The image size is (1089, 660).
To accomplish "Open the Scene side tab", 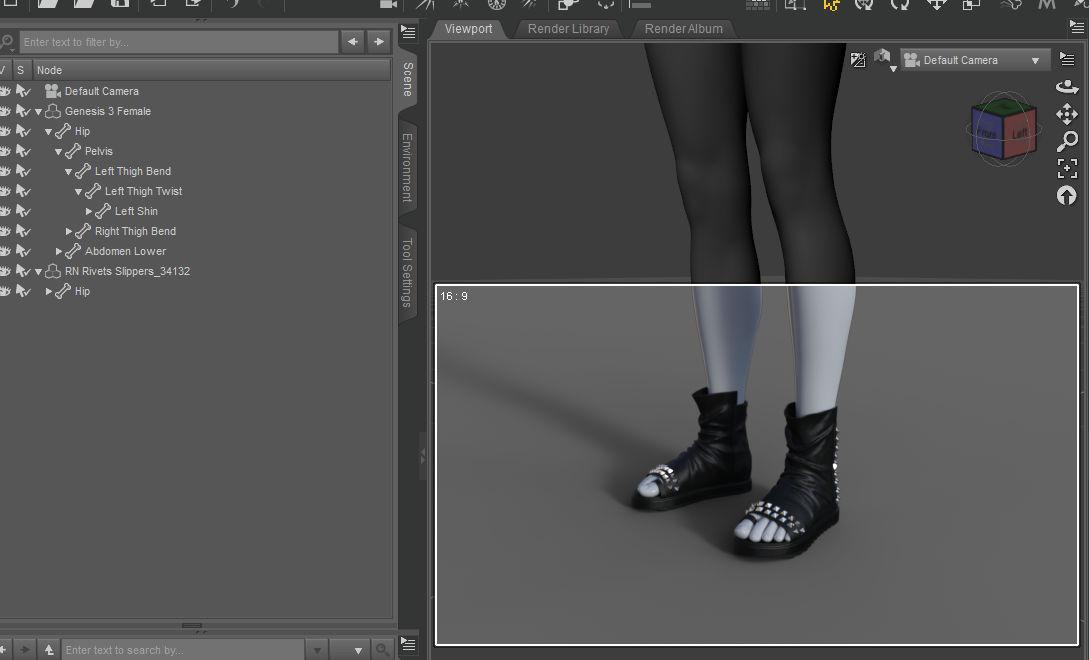I will click(408, 79).
